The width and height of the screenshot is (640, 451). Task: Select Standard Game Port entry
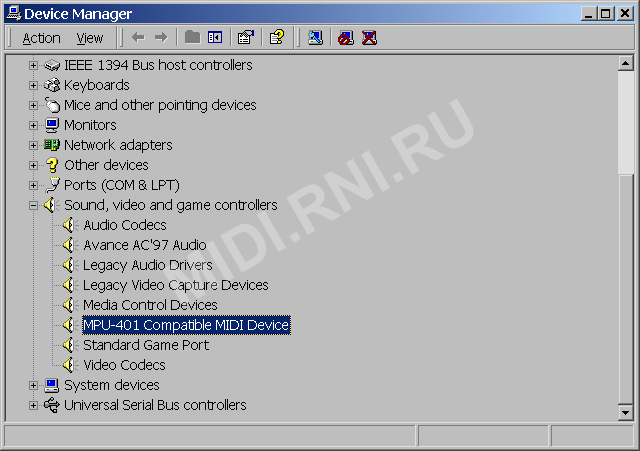[x=146, y=345]
